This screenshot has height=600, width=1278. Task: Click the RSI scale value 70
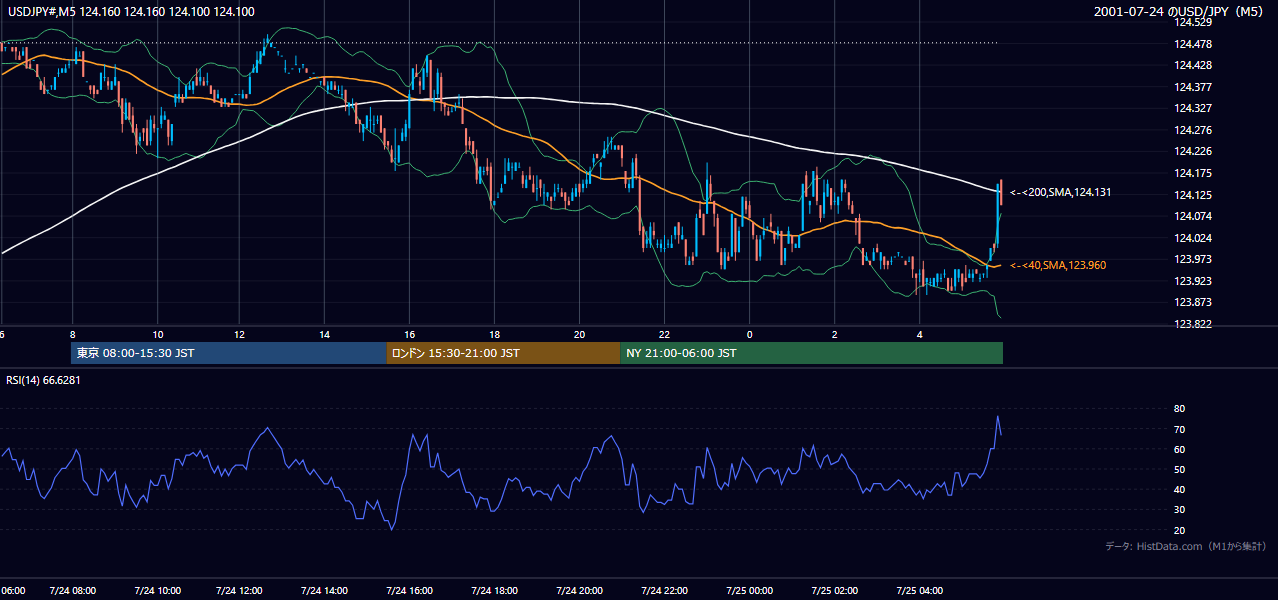click(1179, 429)
